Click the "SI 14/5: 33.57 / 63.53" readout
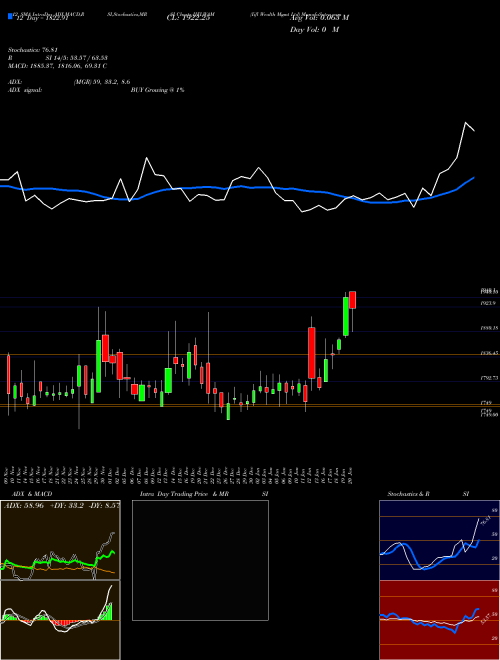 [x=76, y=58]
